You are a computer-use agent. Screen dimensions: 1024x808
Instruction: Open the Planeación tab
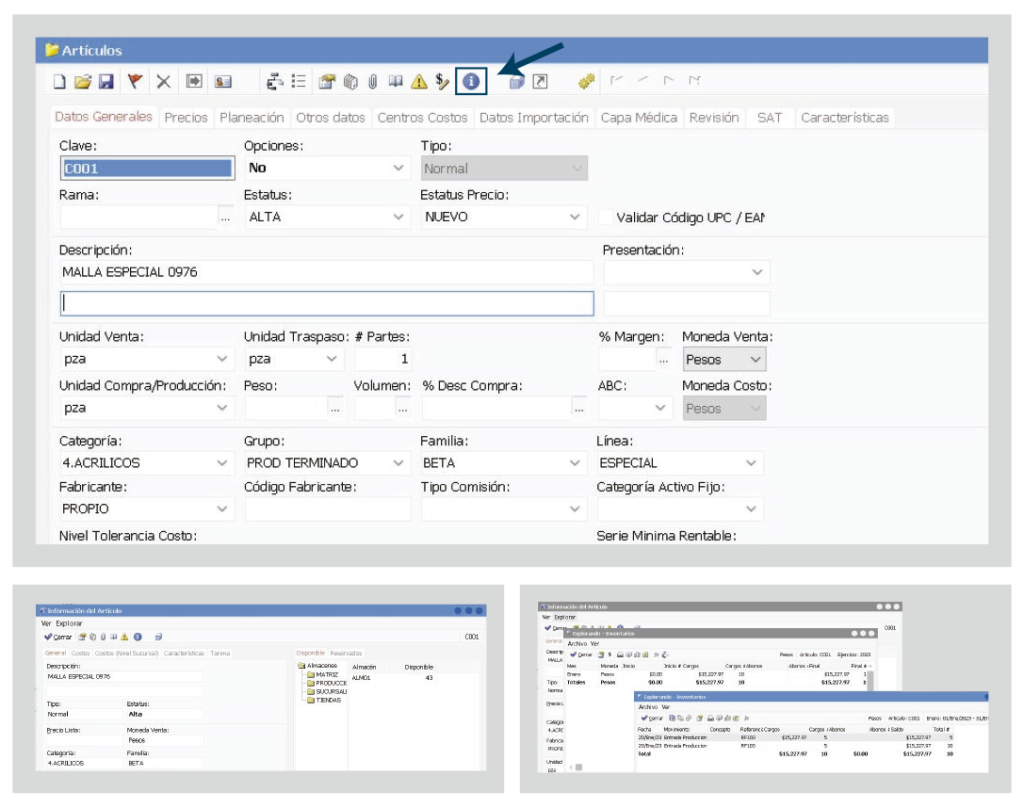[x=252, y=117]
